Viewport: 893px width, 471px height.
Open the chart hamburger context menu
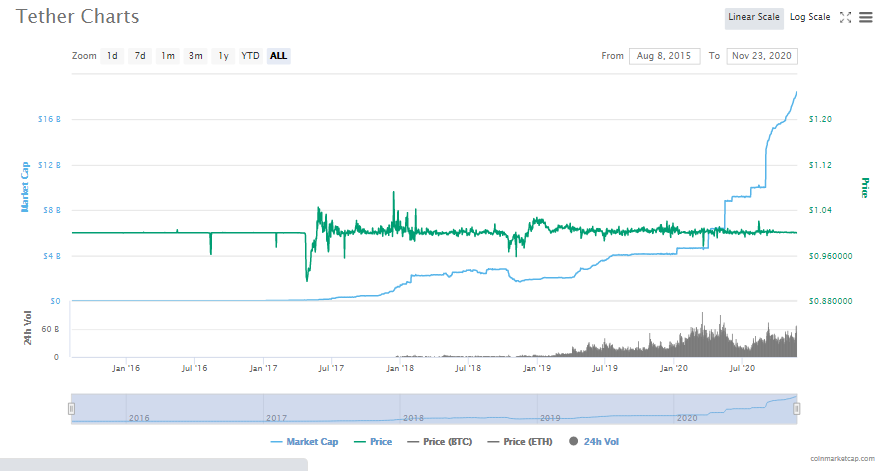866,18
